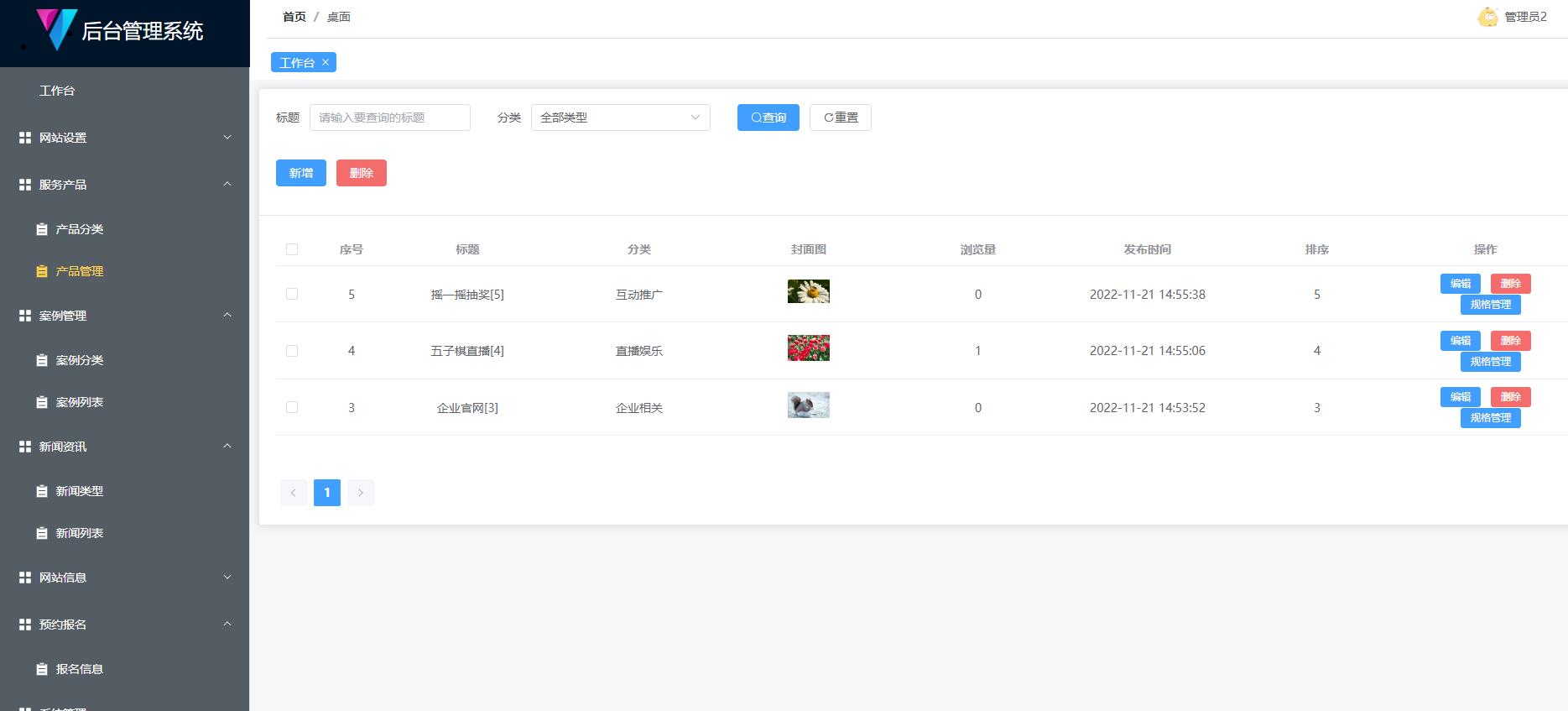Click the system logo icon
1568x711 pixels.
(56, 29)
